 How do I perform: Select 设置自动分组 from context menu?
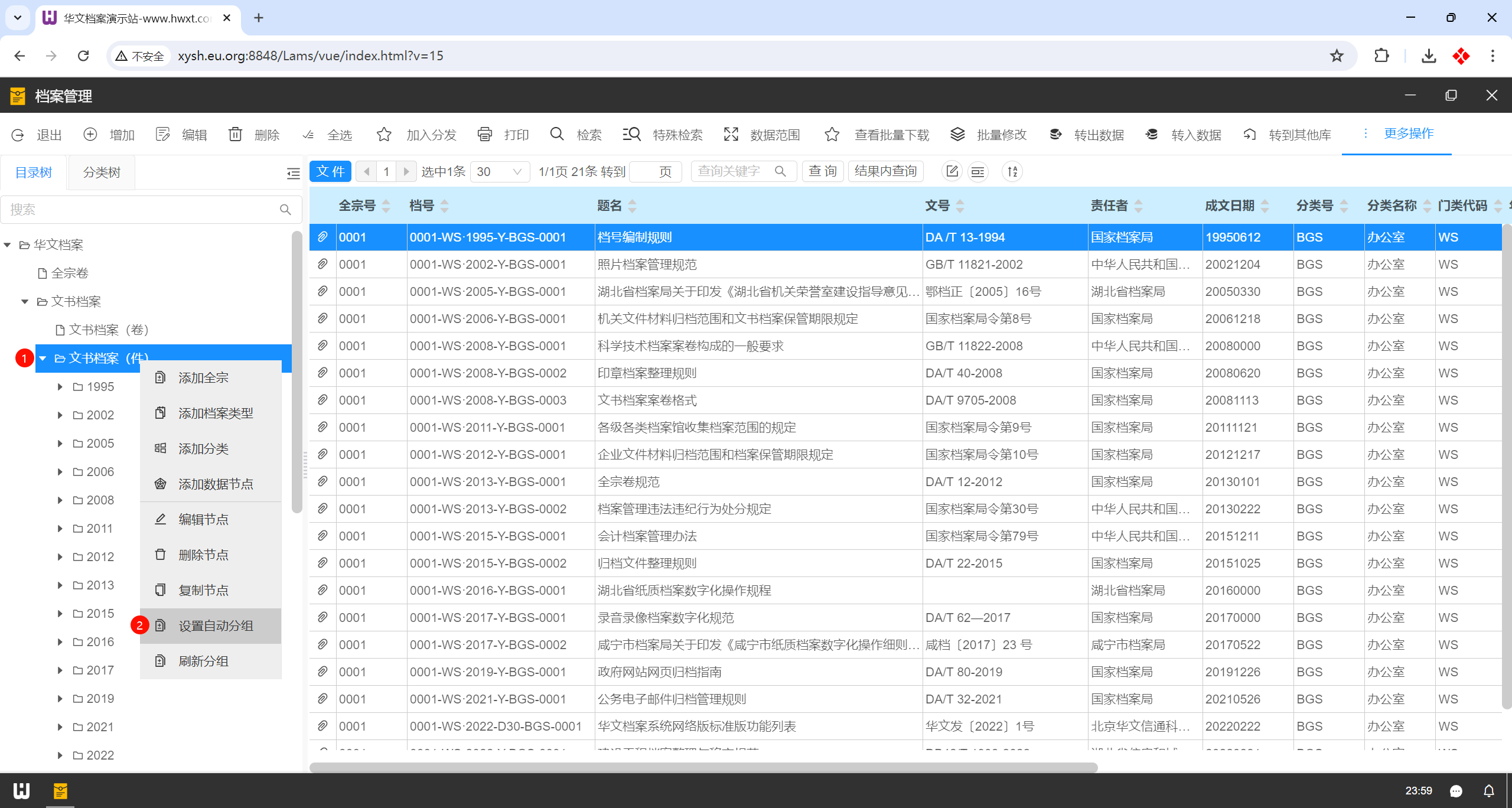pos(216,626)
